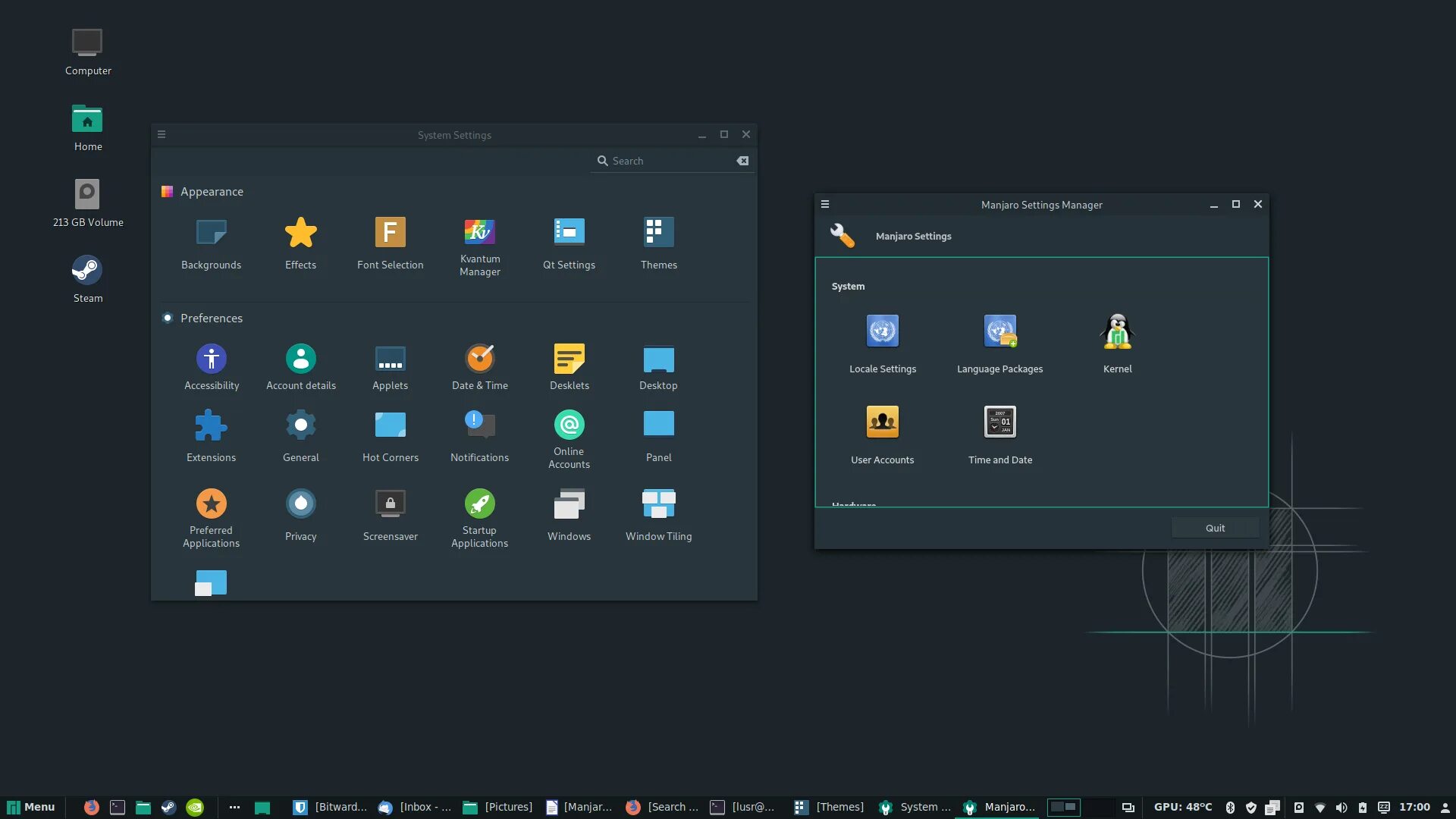Clear the search field with backspace icon
Viewport: 1456px width, 819px height.
point(742,161)
